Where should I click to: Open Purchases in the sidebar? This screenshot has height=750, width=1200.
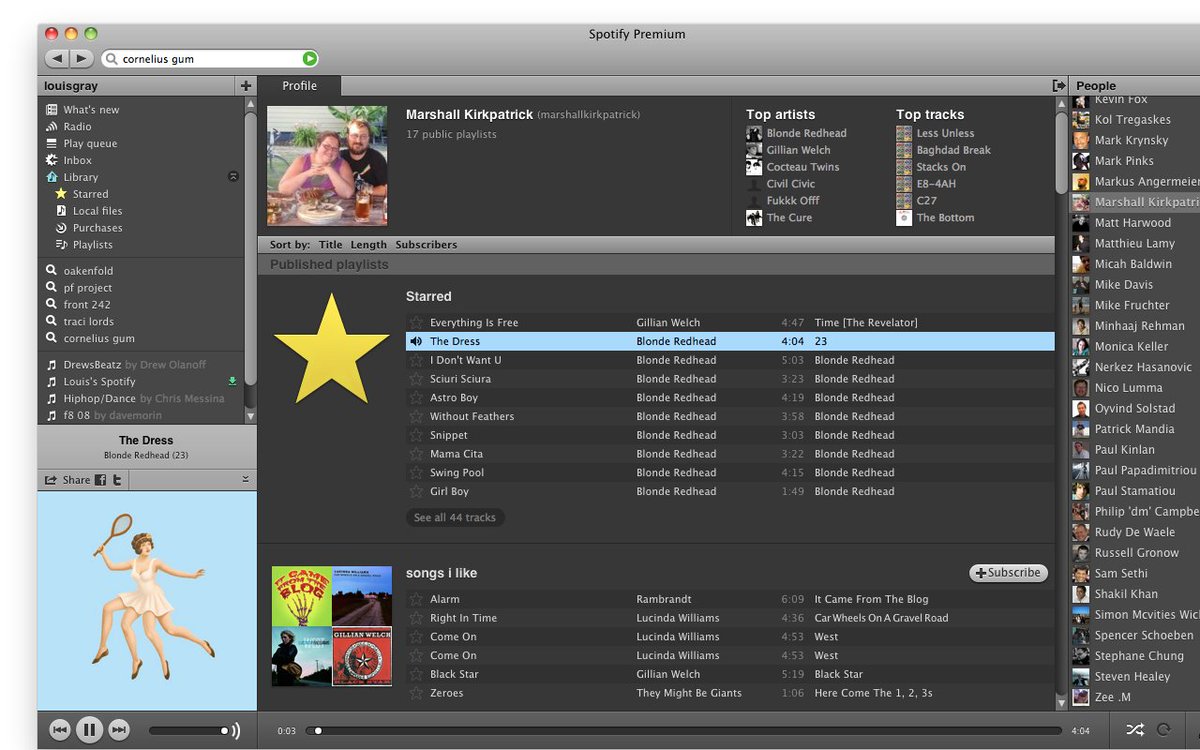97,229
